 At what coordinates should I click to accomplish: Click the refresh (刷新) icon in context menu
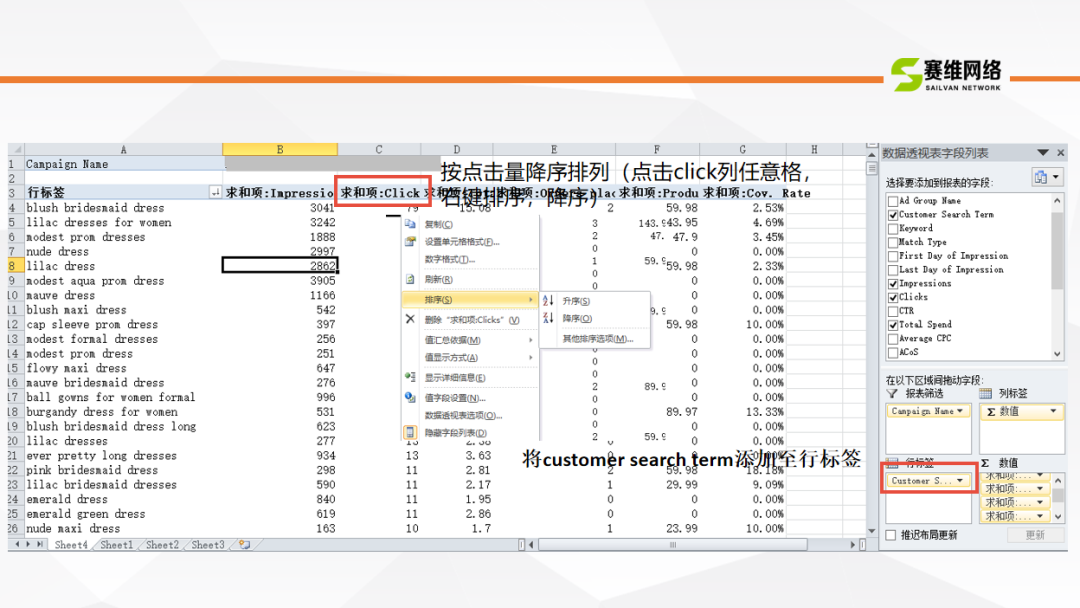[410, 280]
